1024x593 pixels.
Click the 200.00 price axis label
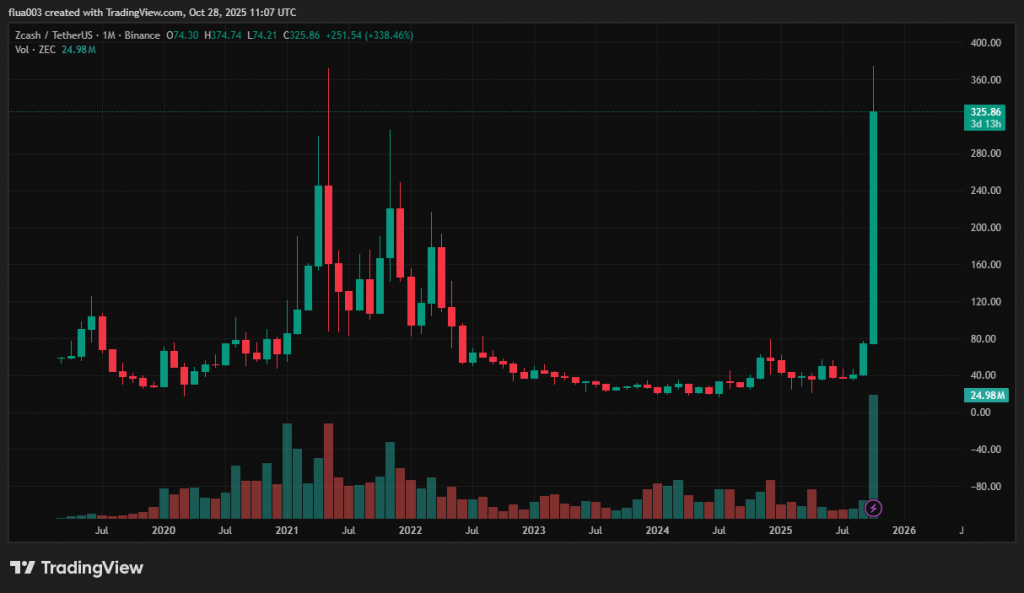point(984,228)
